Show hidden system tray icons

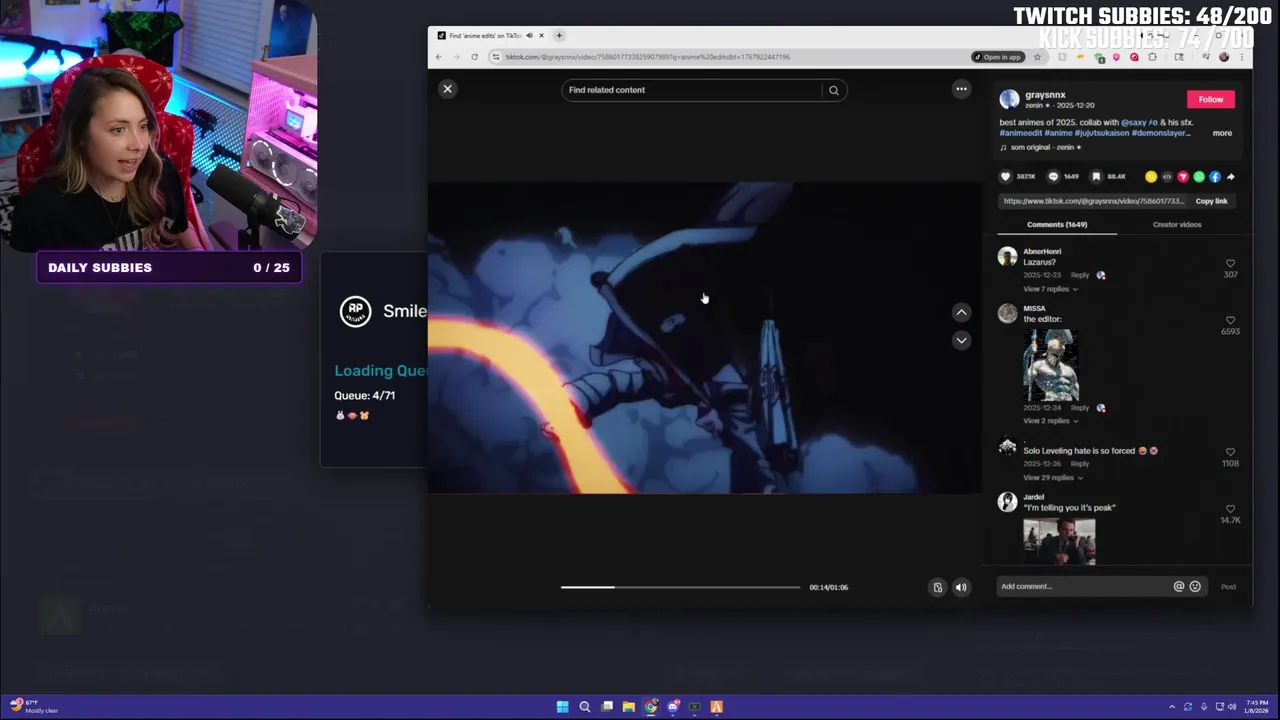click(1172, 707)
